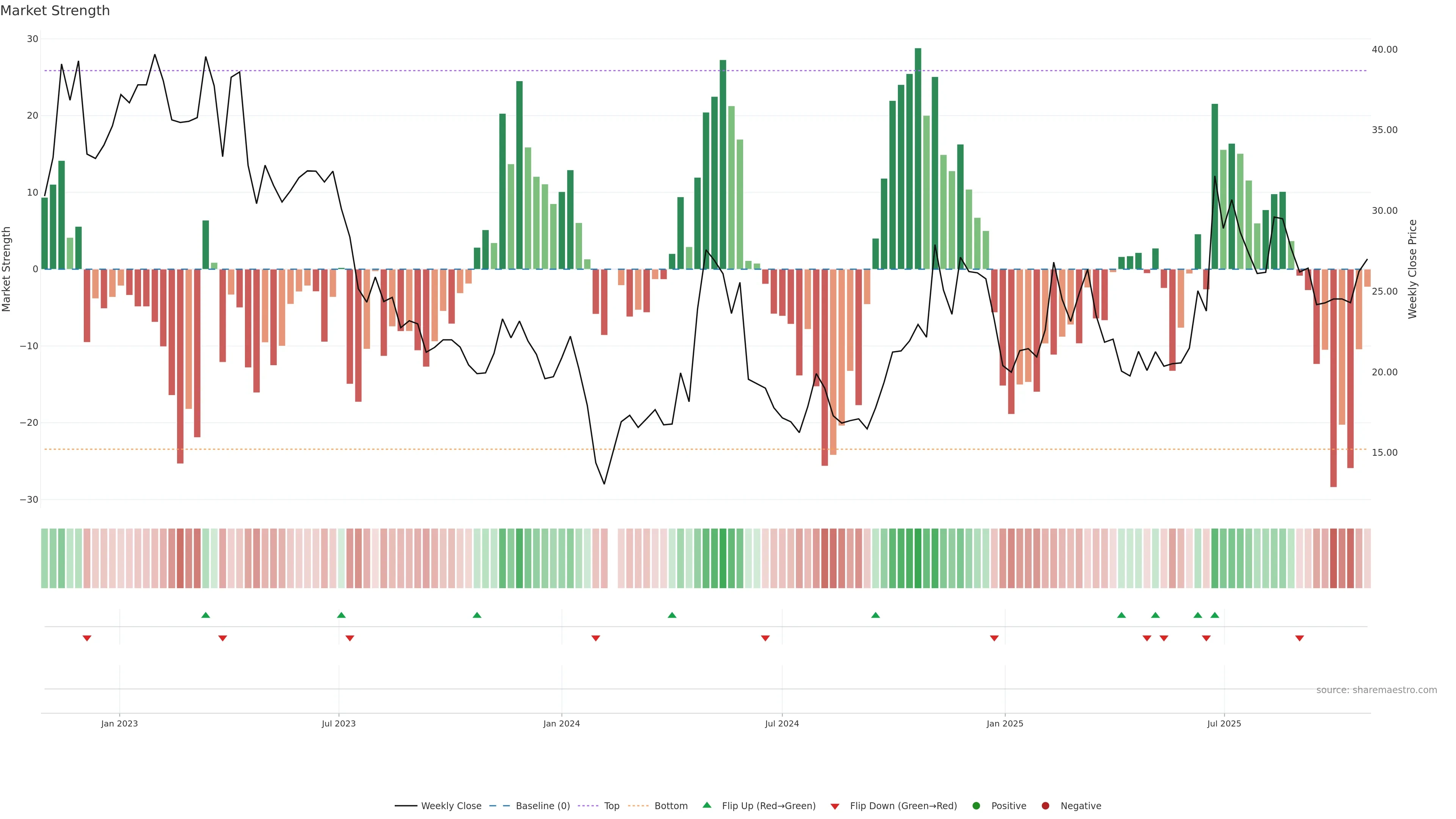This screenshot has width=1456, height=819.
Task: Click the rightmost green flip-up triangle marker
Action: pos(1214,615)
